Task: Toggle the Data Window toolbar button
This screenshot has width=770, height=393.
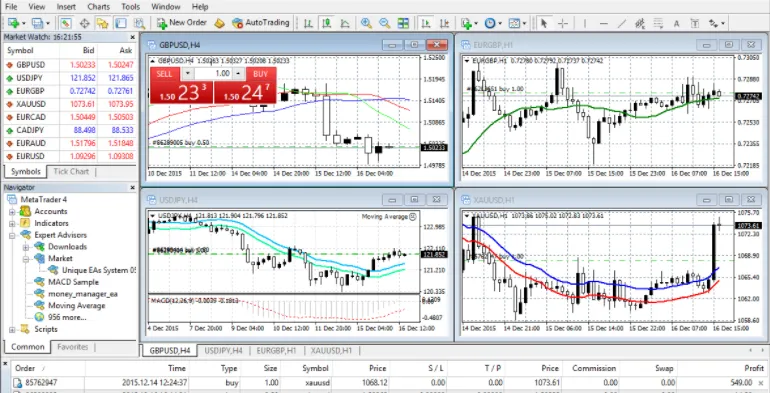Action: (84, 23)
